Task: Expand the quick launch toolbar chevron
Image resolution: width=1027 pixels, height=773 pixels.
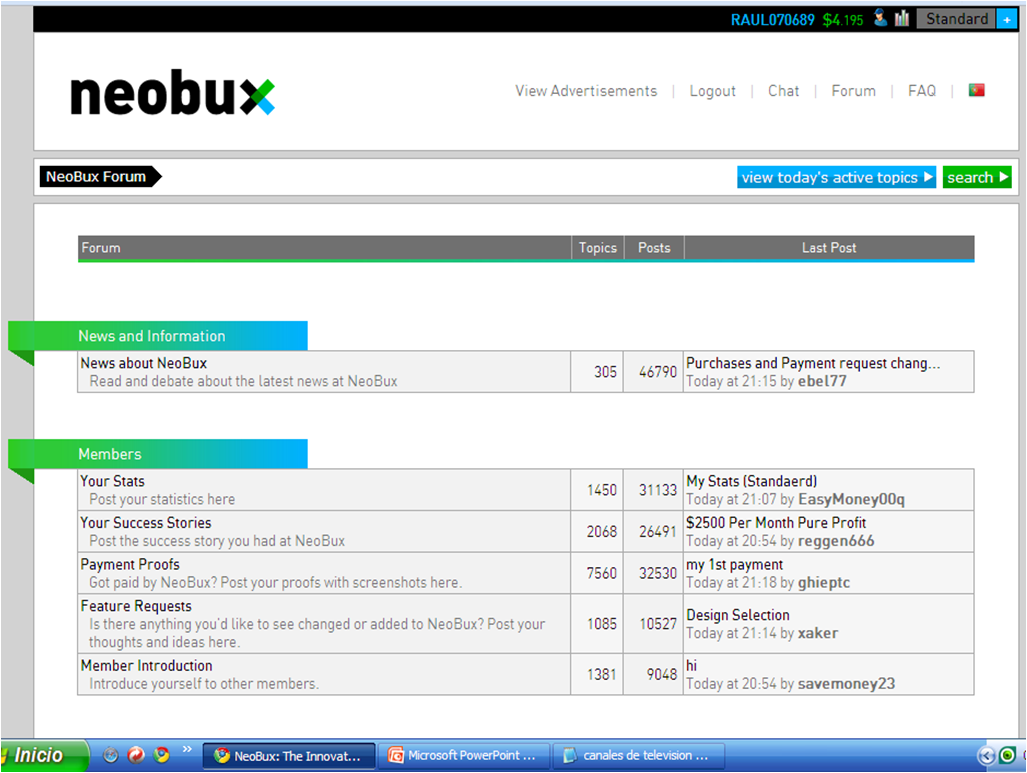Action: (188, 750)
